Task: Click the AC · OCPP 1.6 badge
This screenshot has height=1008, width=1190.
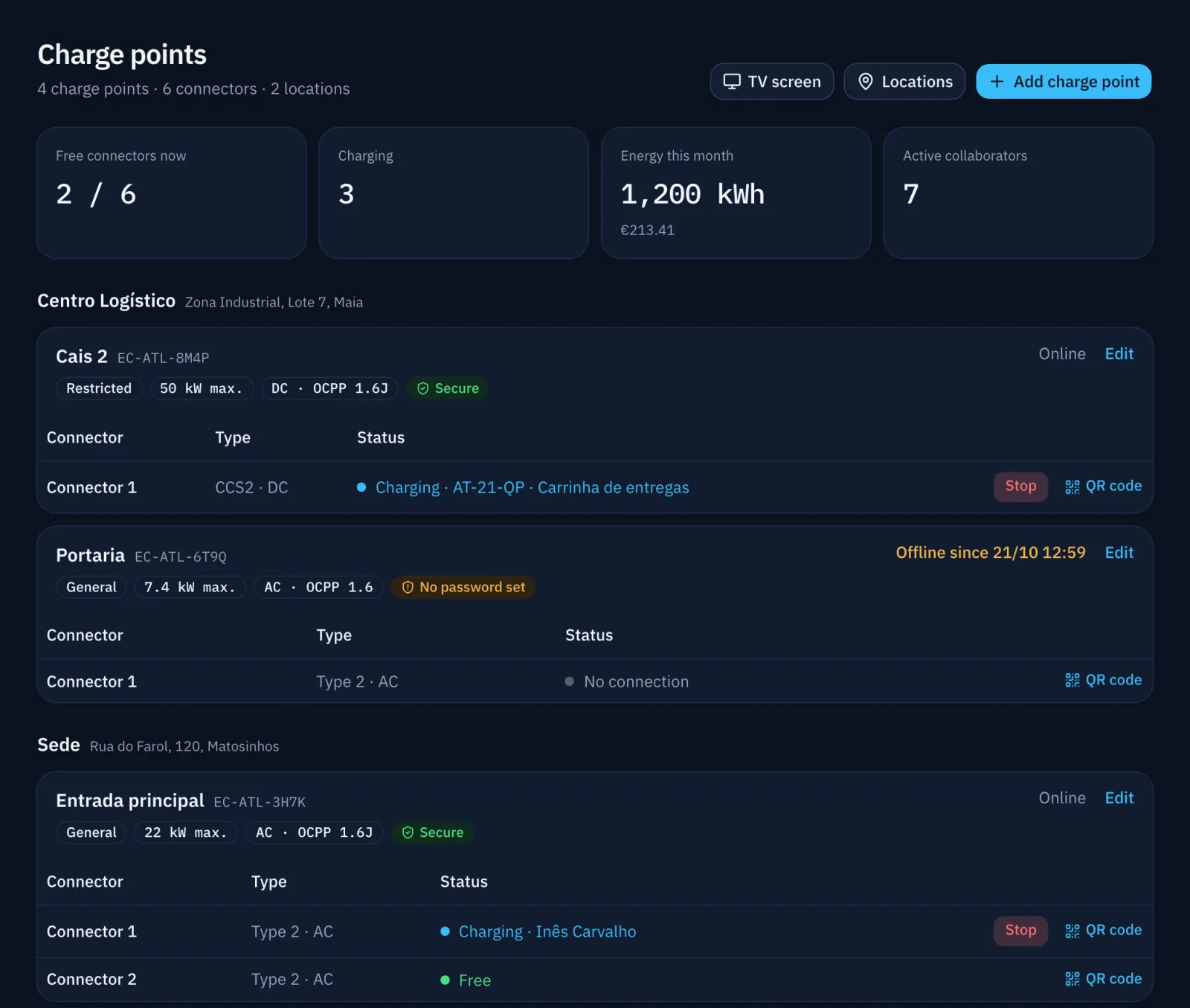Action: pos(318,587)
